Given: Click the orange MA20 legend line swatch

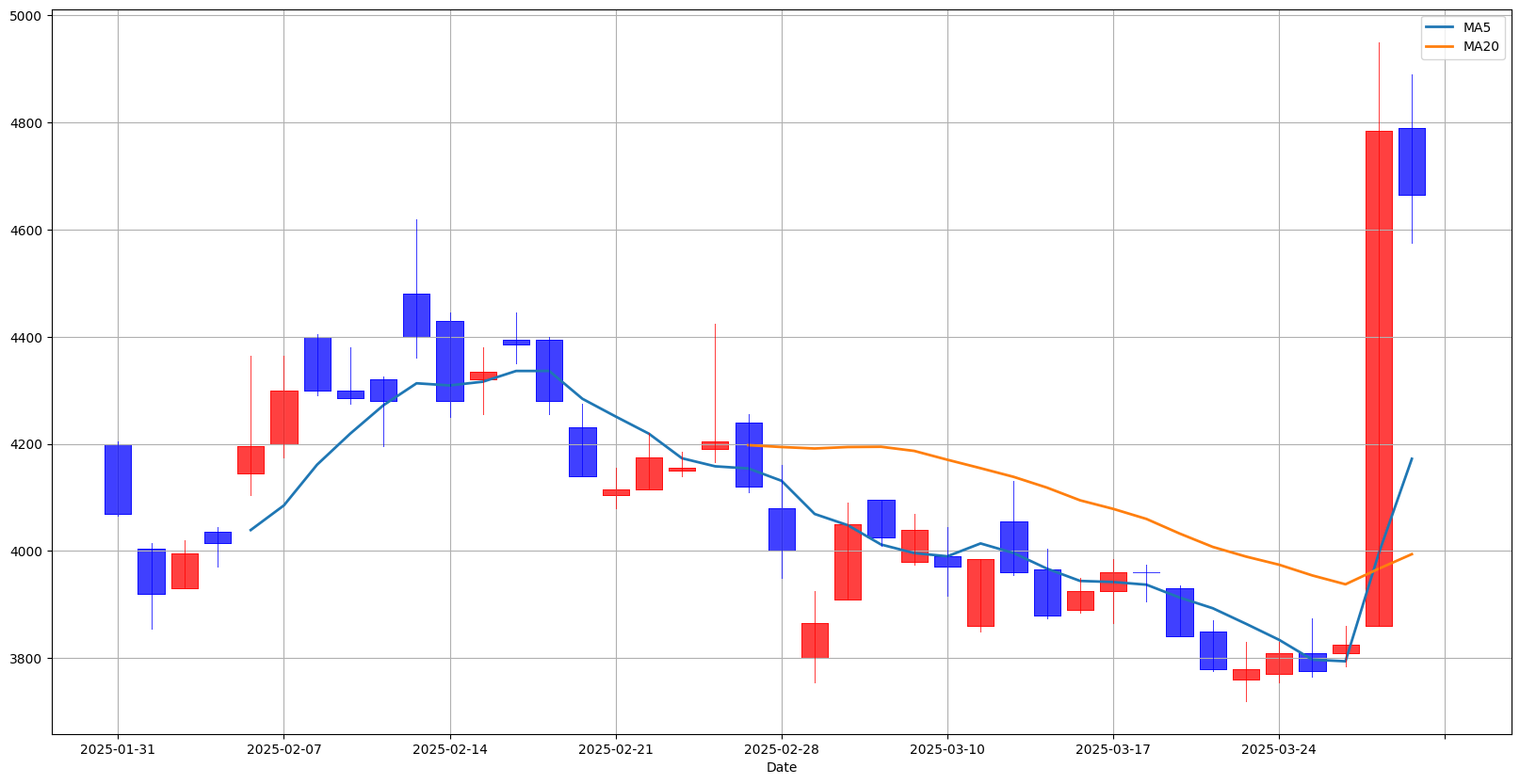Looking at the screenshot, I should pyautogui.click(x=1440, y=46).
